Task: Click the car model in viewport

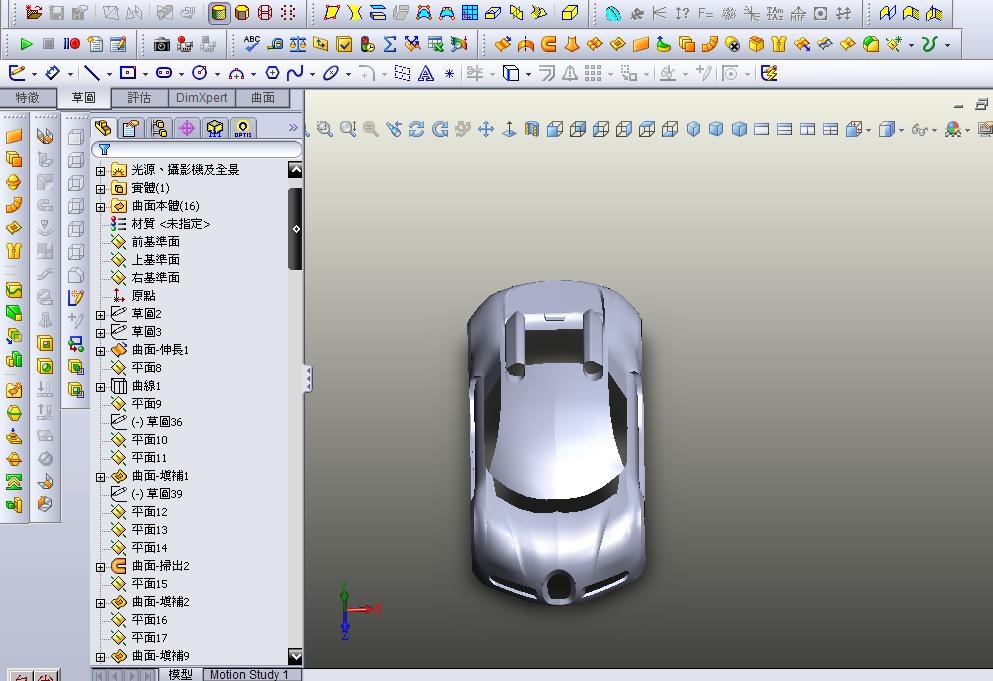Action: (x=557, y=443)
